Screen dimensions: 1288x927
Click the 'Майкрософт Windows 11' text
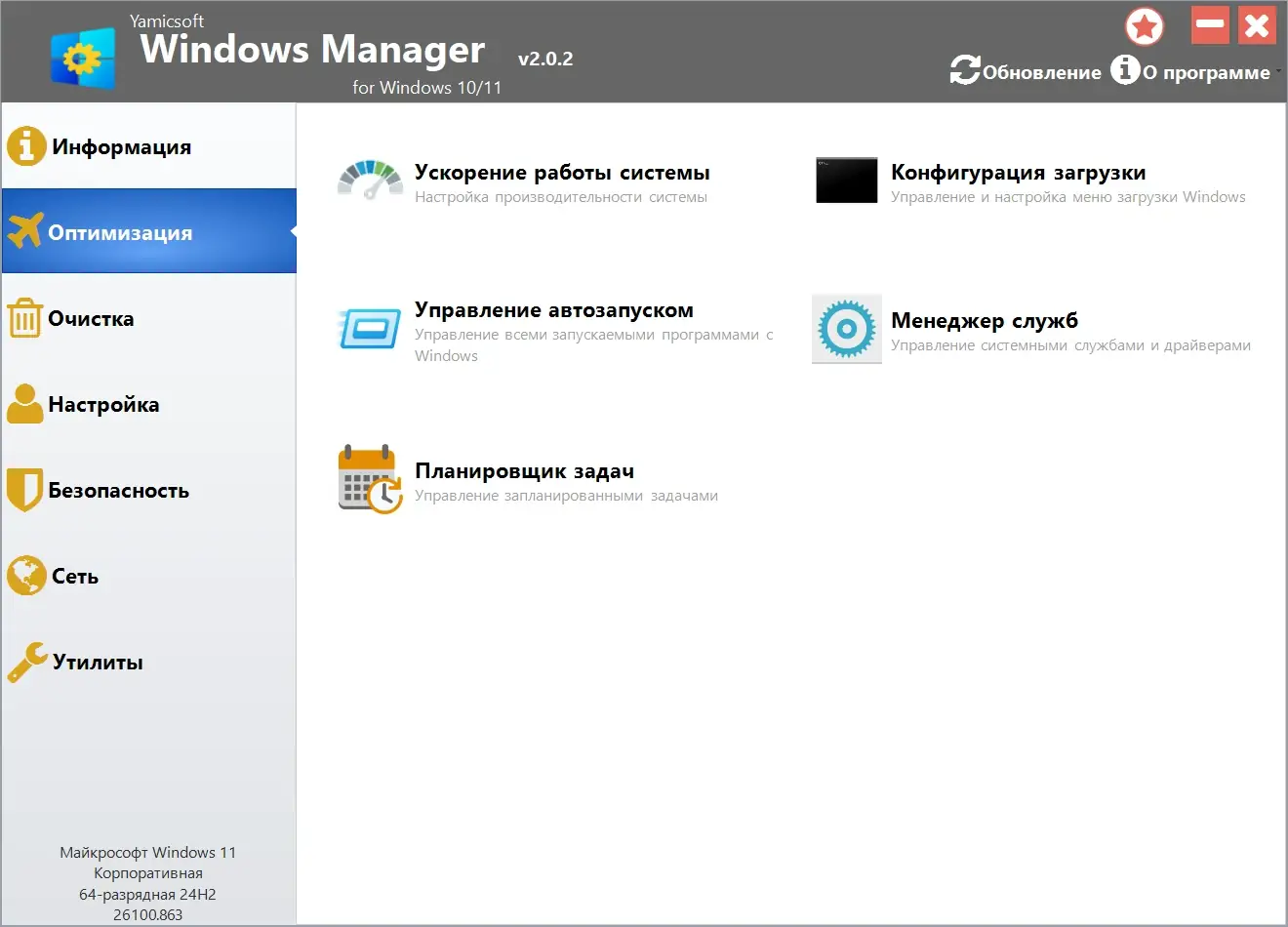coord(148,853)
